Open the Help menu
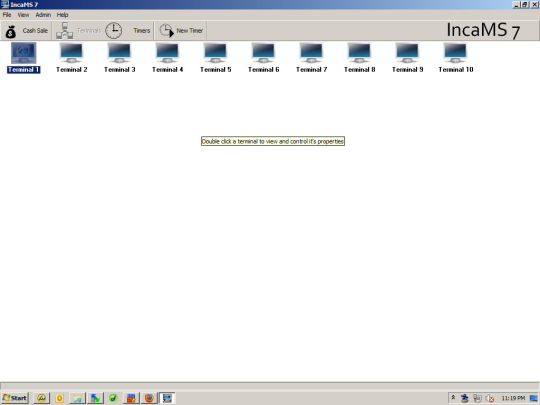 click(62, 15)
